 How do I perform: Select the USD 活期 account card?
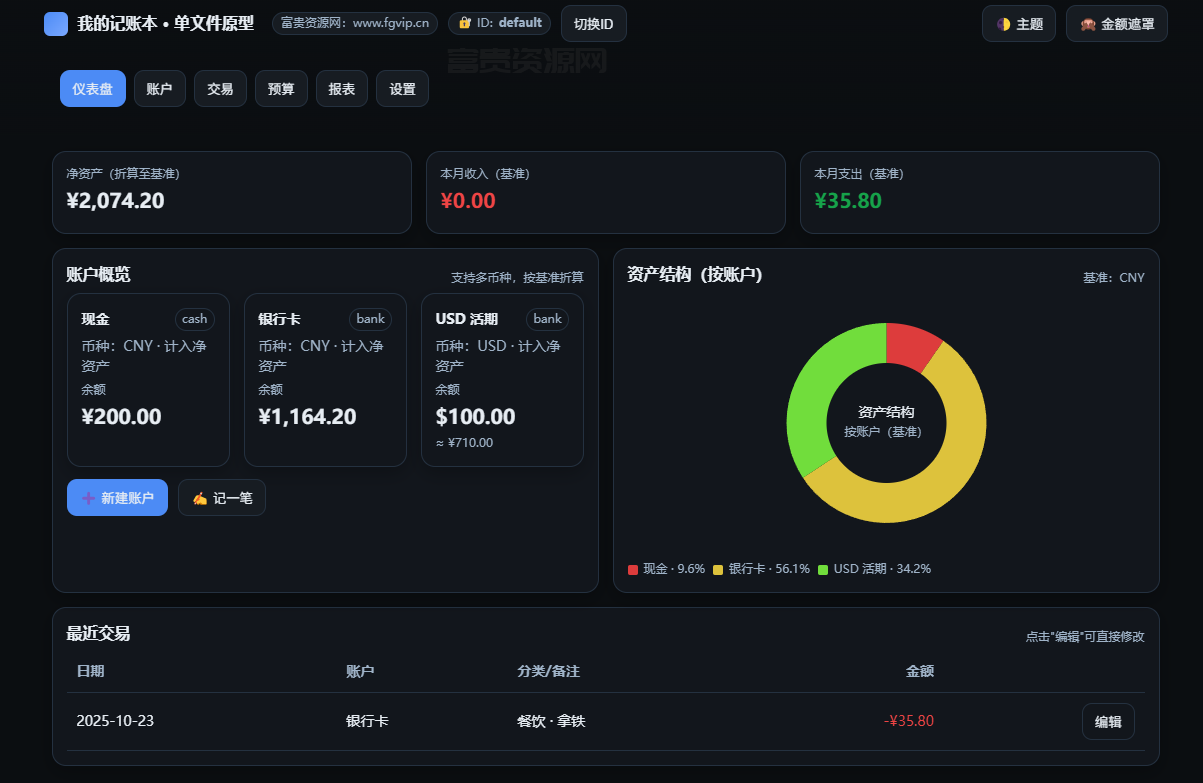tap(502, 380)
